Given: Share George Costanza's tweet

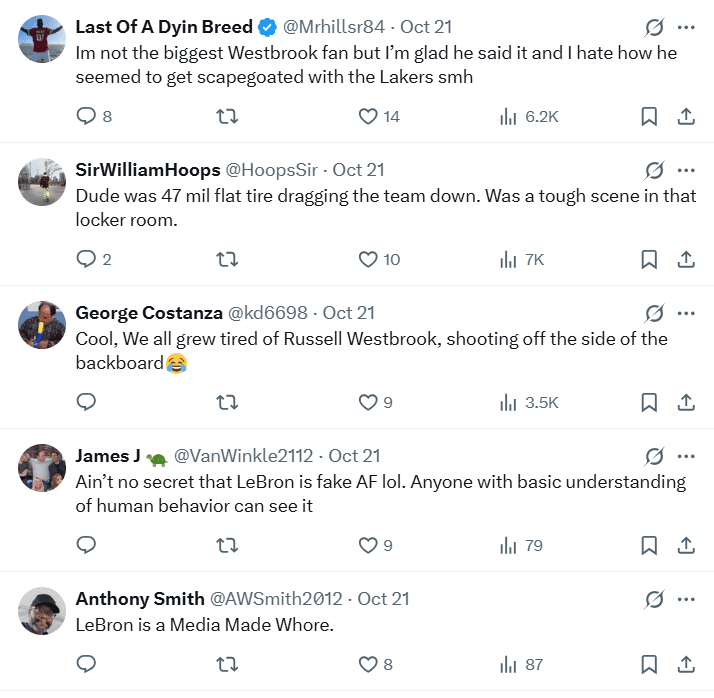Looking at the screenshot, I should pyautogui.click(x=686, y=402).
